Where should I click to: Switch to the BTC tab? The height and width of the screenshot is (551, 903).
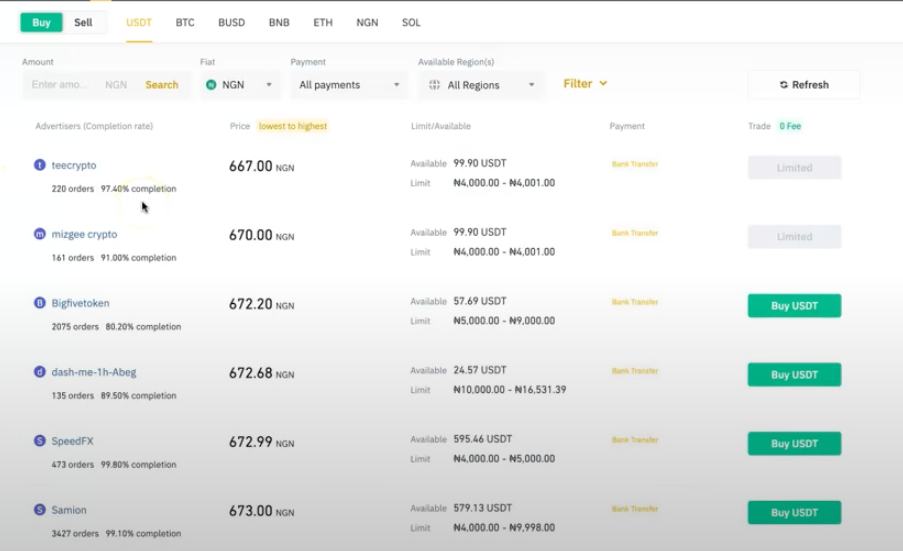coord(185,22)
